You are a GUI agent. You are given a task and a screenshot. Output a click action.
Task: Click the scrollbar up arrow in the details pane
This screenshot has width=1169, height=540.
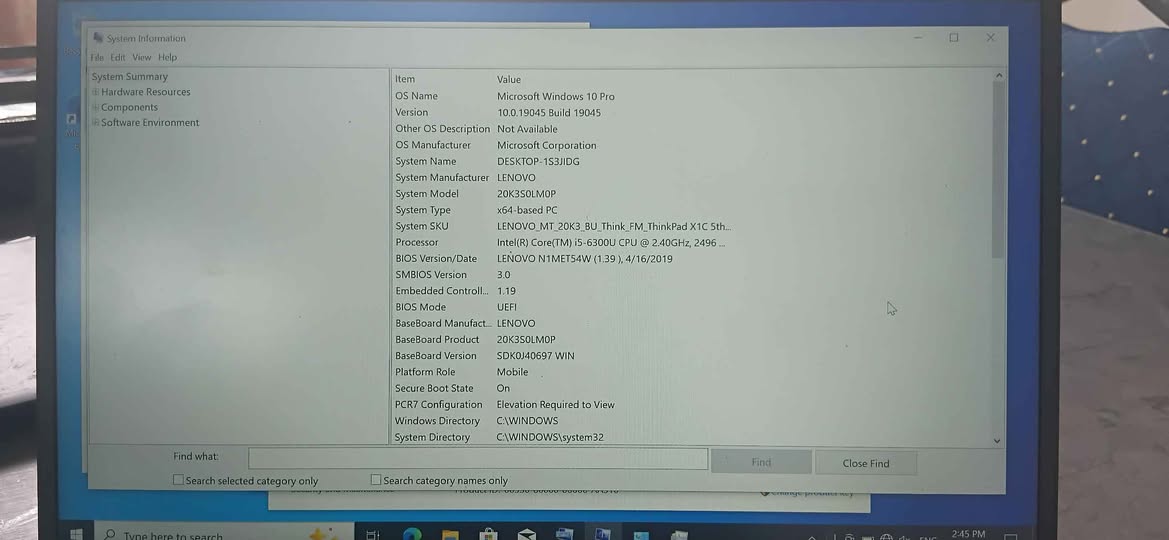999,75
